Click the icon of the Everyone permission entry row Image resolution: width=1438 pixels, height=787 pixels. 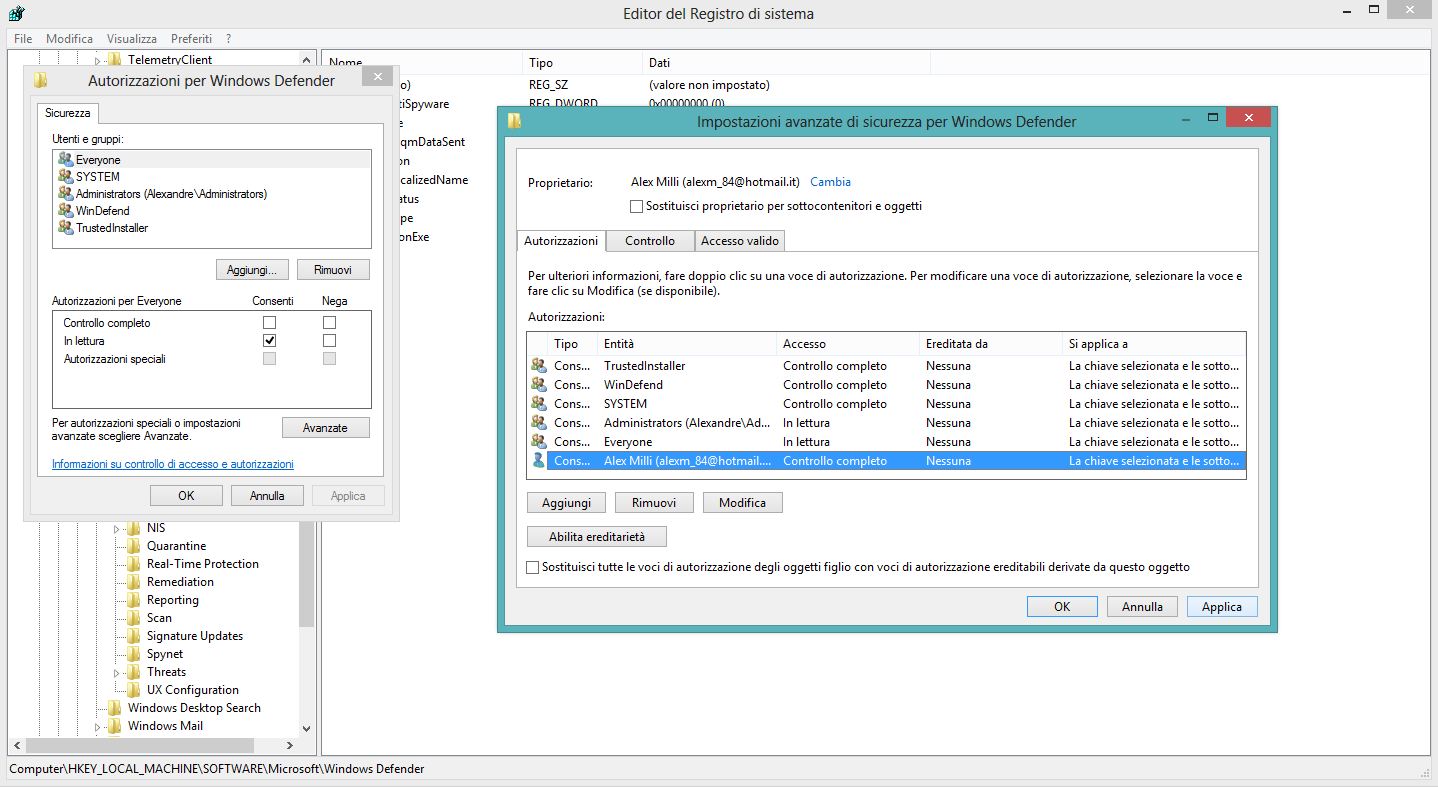point(539,442)
